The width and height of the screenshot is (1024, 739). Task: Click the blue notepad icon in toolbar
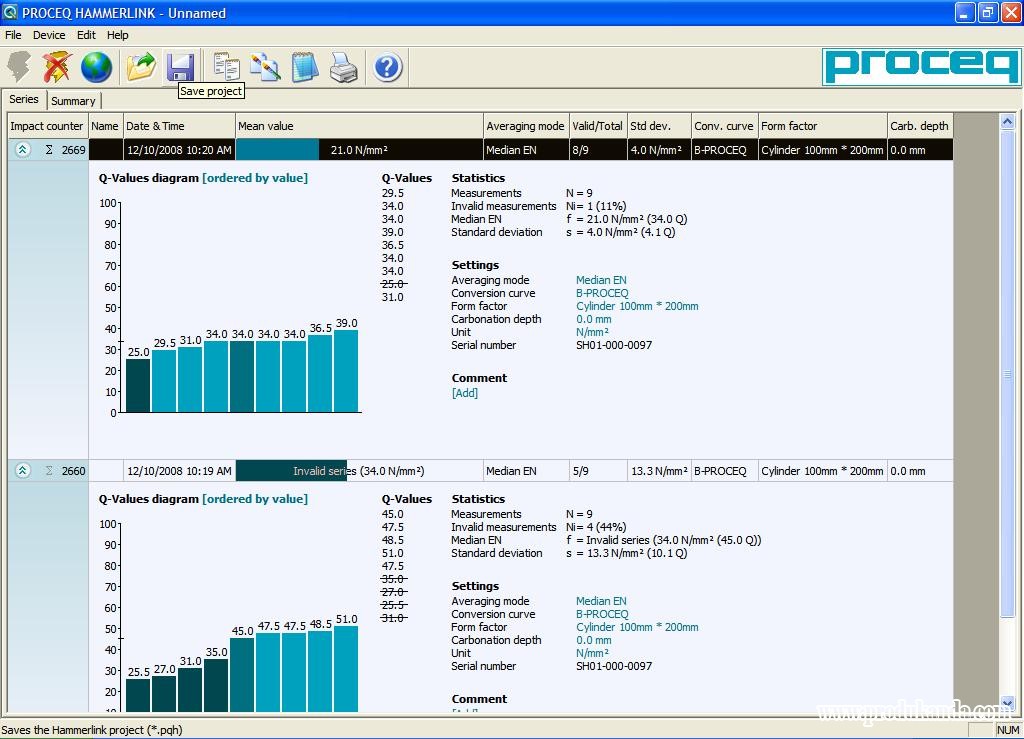304,67
